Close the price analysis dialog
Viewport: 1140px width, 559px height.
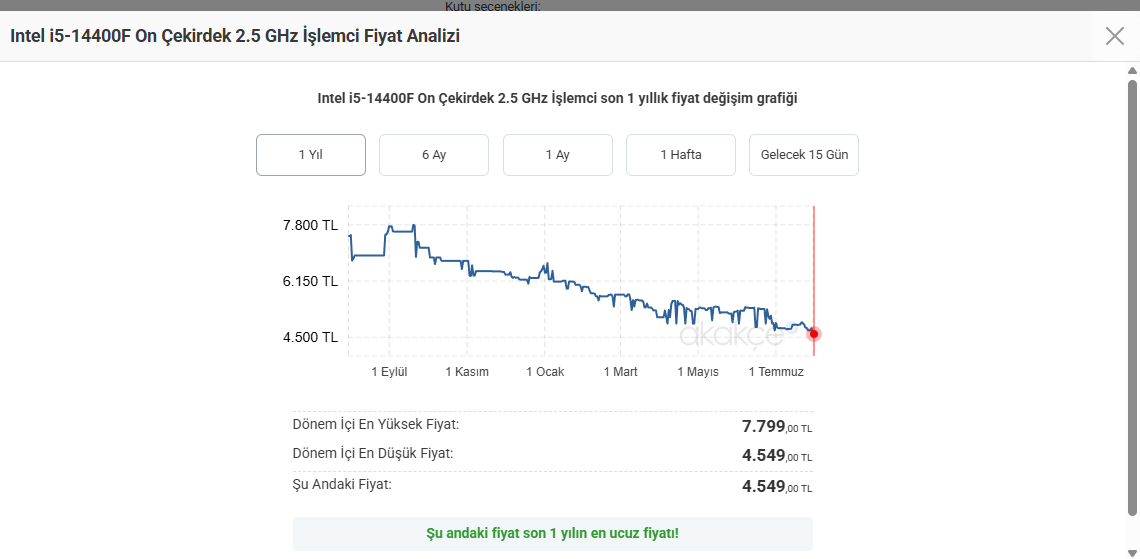click(x=1115, y=36)
